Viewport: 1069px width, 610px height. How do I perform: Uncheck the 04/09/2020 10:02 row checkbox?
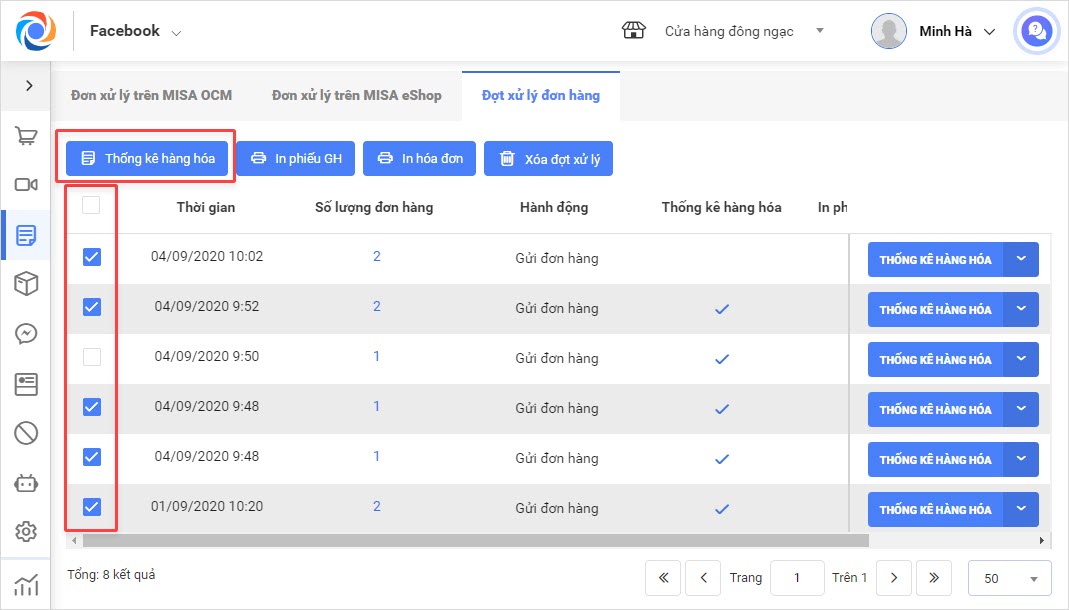(x=91, y=257)
